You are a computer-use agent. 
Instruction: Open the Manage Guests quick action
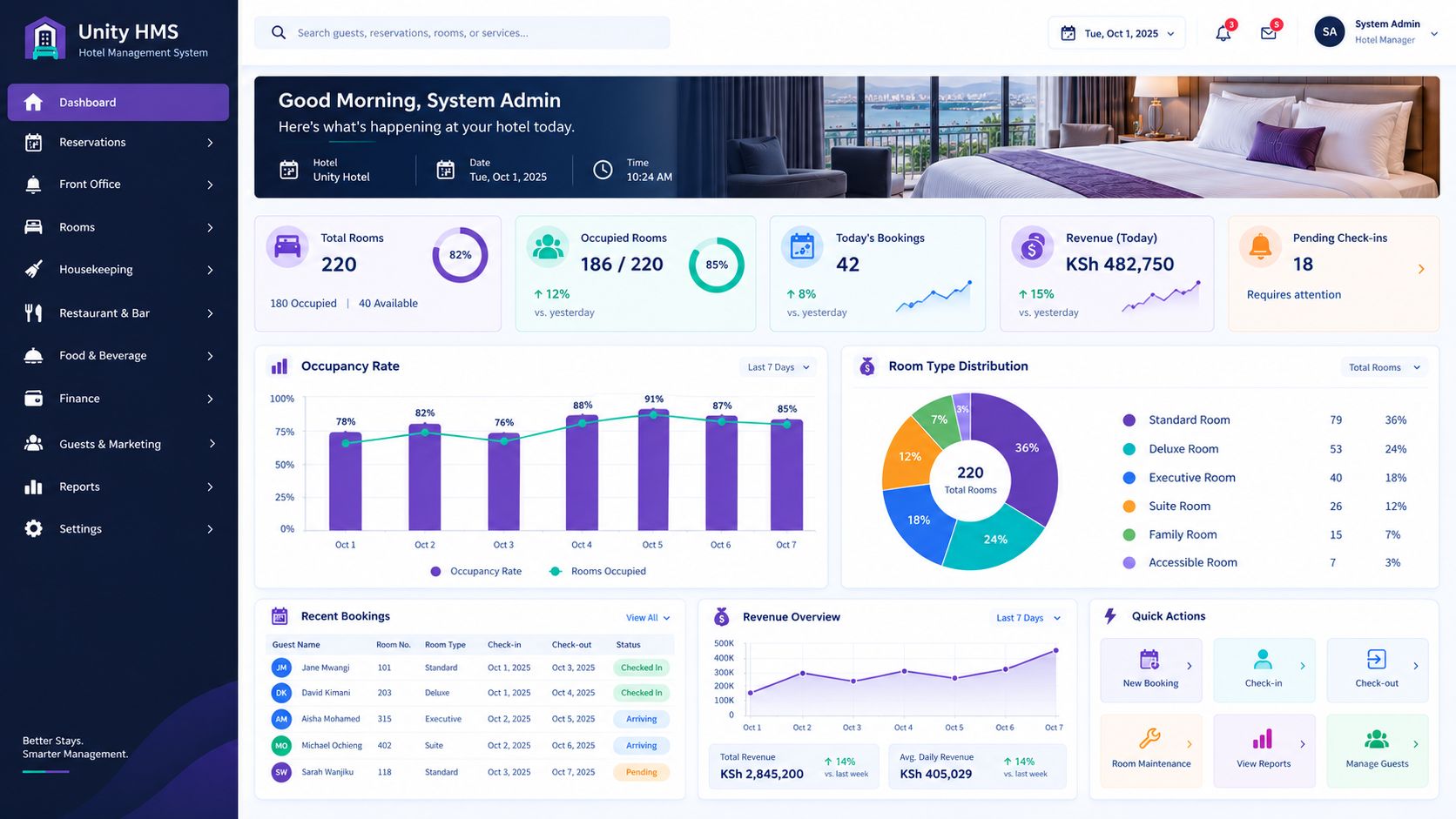[1377, 750]
